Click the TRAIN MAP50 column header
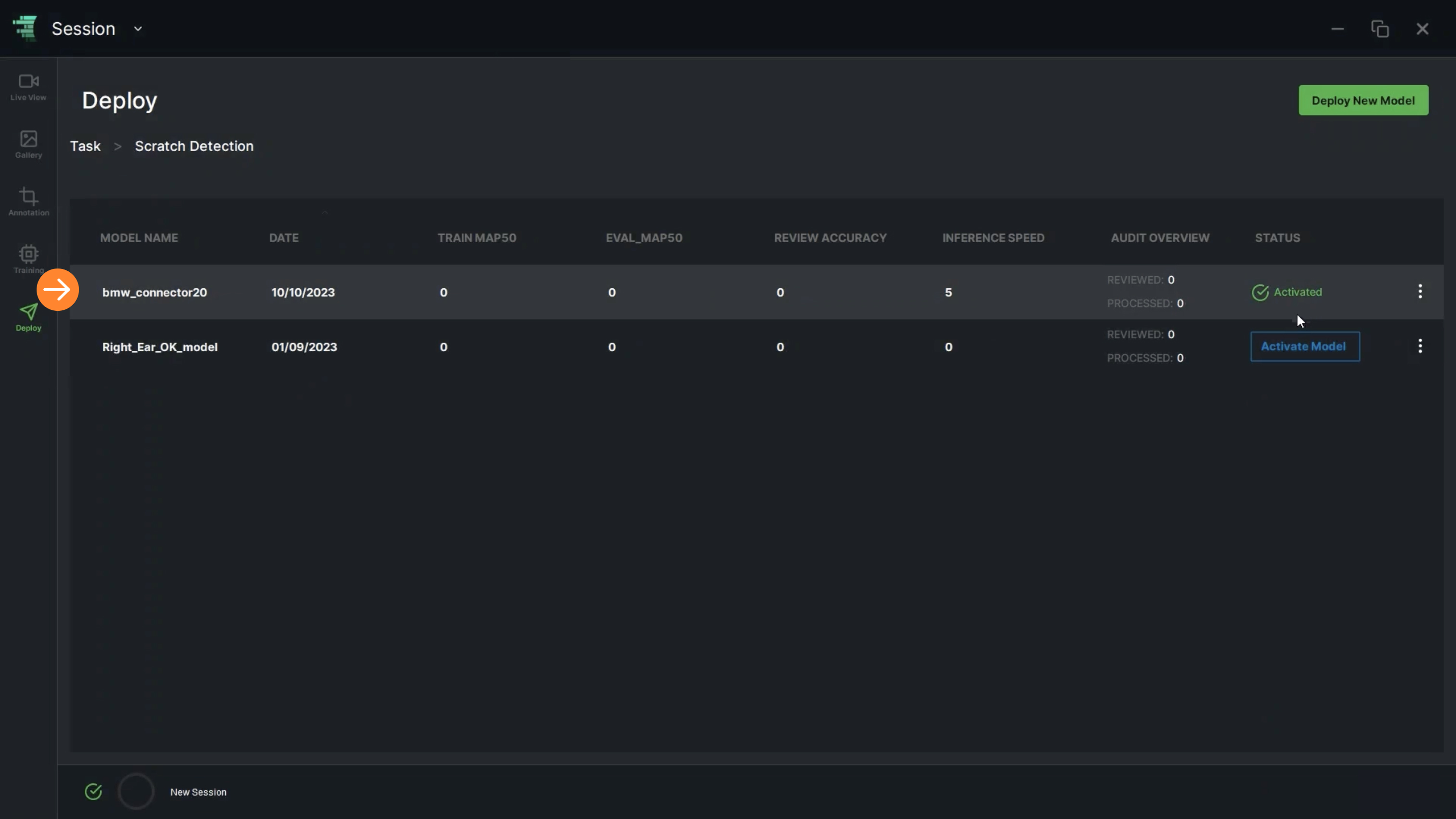Viewport: 1456px width, 819px height. tap(477, 238)
